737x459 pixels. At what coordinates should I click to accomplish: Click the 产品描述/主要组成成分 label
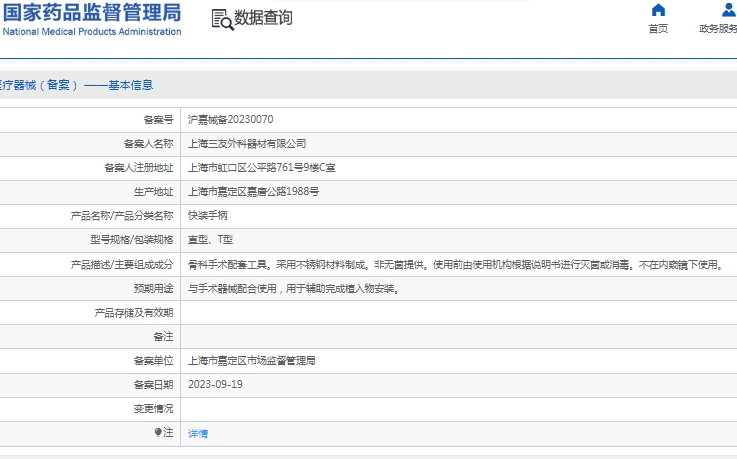[x=122, y=265]
